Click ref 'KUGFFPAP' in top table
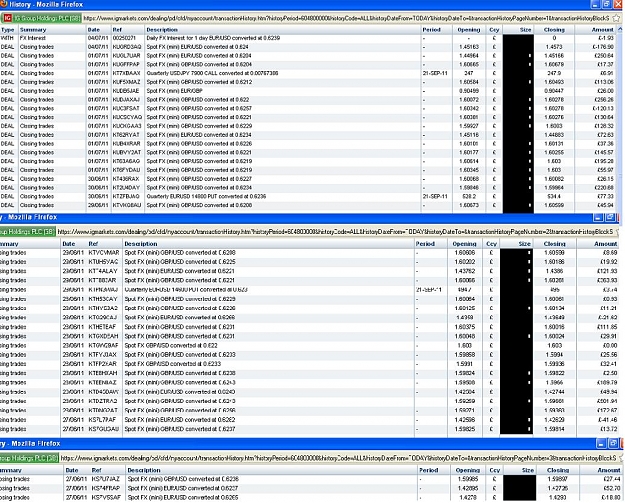Viewport: 625px width, 503px height. click(x=126, y=64)
